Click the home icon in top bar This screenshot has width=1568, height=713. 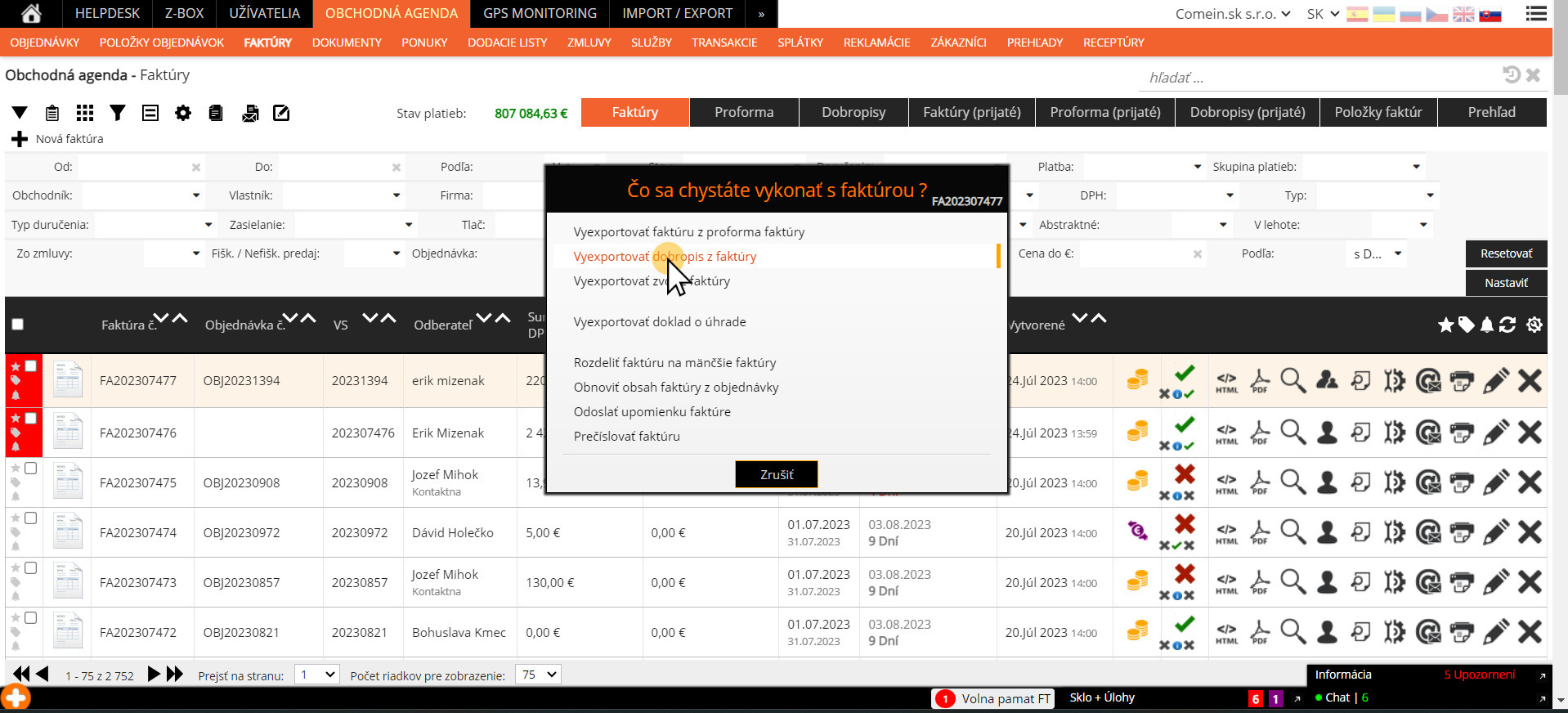coord(31,13)
